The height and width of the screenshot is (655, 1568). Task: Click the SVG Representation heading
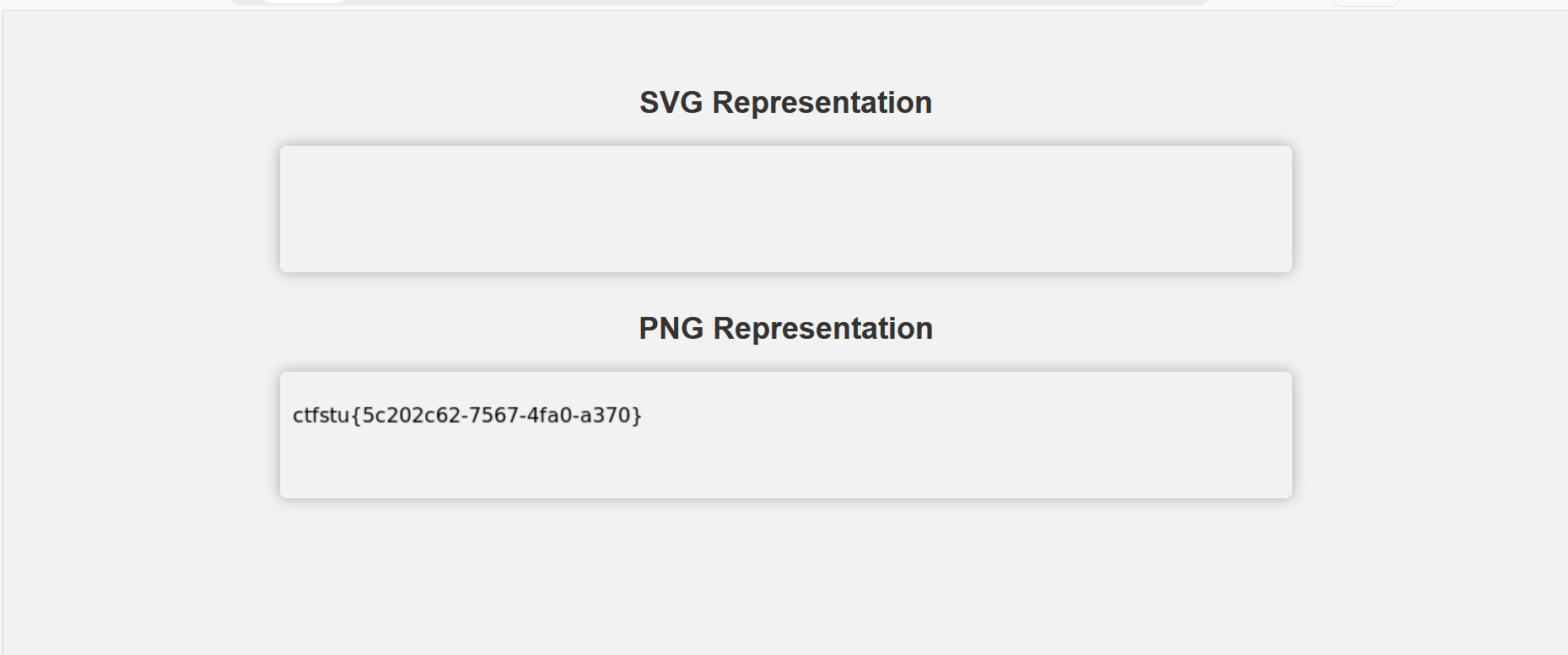(x=785, y=103)
